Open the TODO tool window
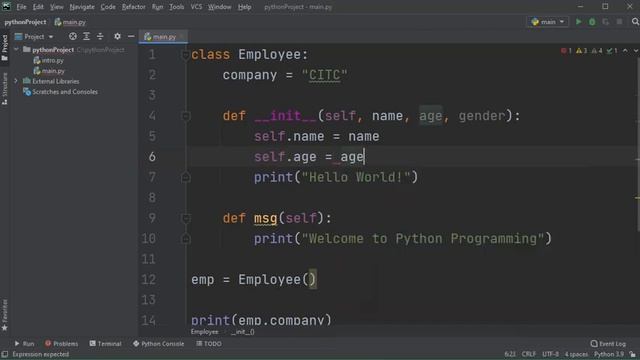The height and width of the screenshot is (360, 640). click(x=209, y=344)
